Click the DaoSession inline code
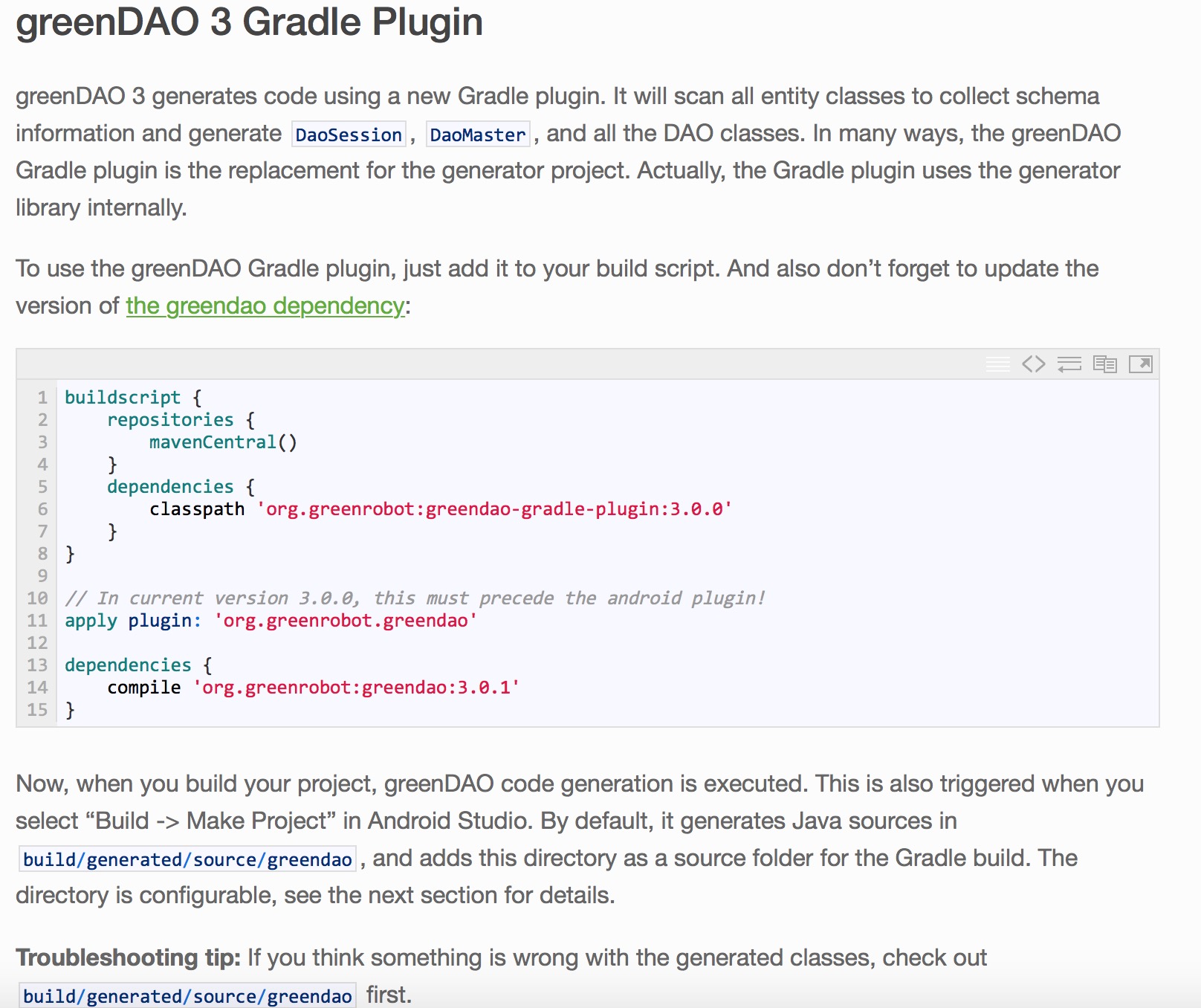The image size is (1201, 1008). 349,135
